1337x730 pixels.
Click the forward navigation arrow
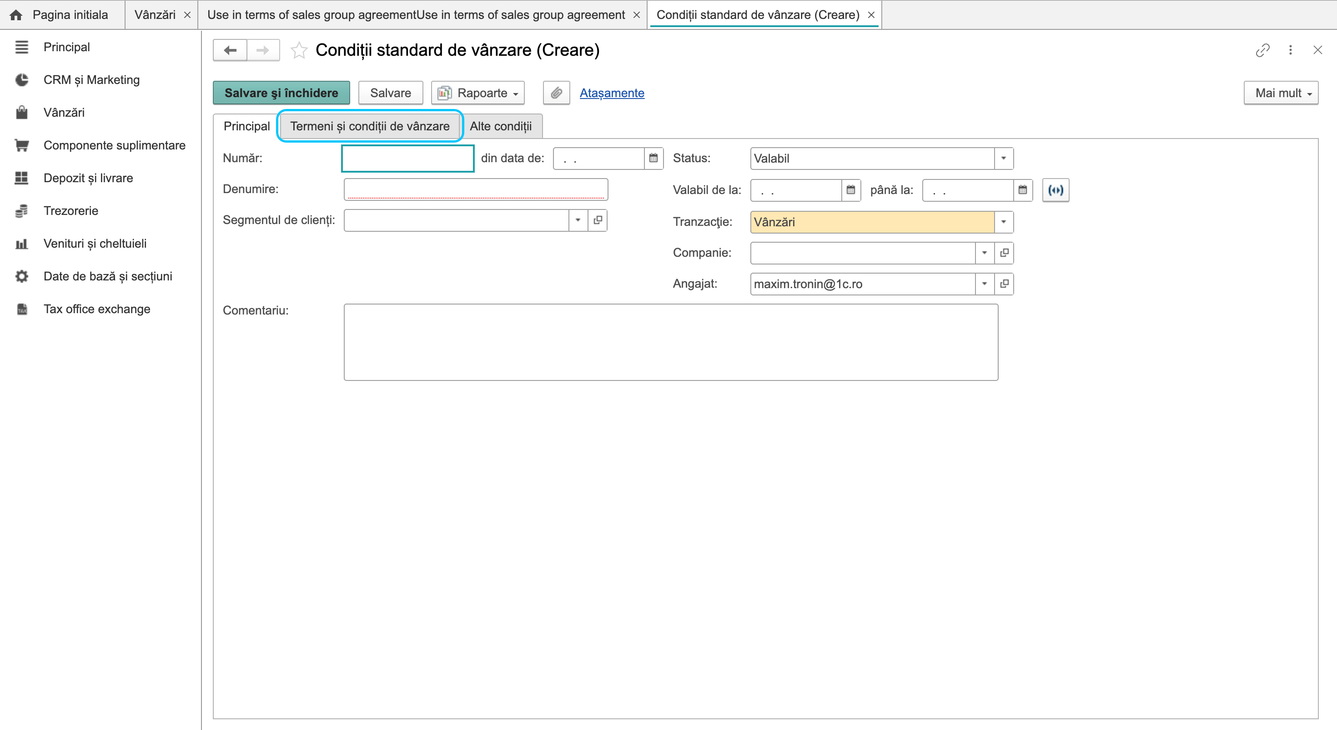point(263,50)
